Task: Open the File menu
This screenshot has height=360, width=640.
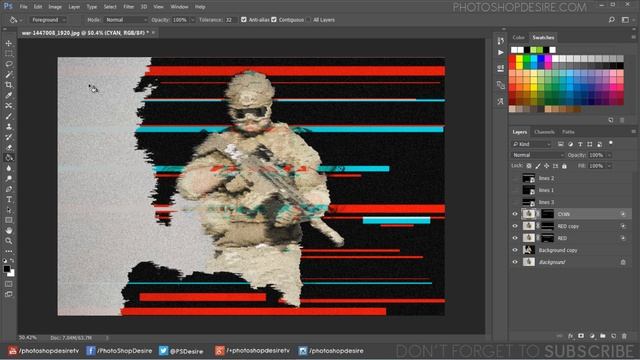Action: tap(24, 7)
